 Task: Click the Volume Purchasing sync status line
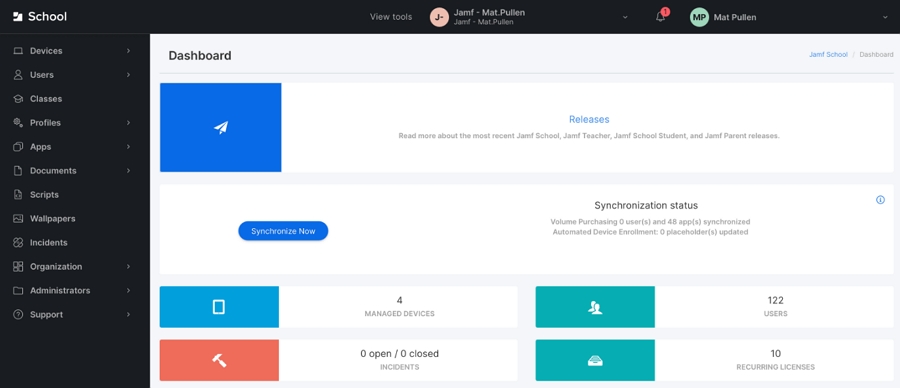[x=650, y=222]
